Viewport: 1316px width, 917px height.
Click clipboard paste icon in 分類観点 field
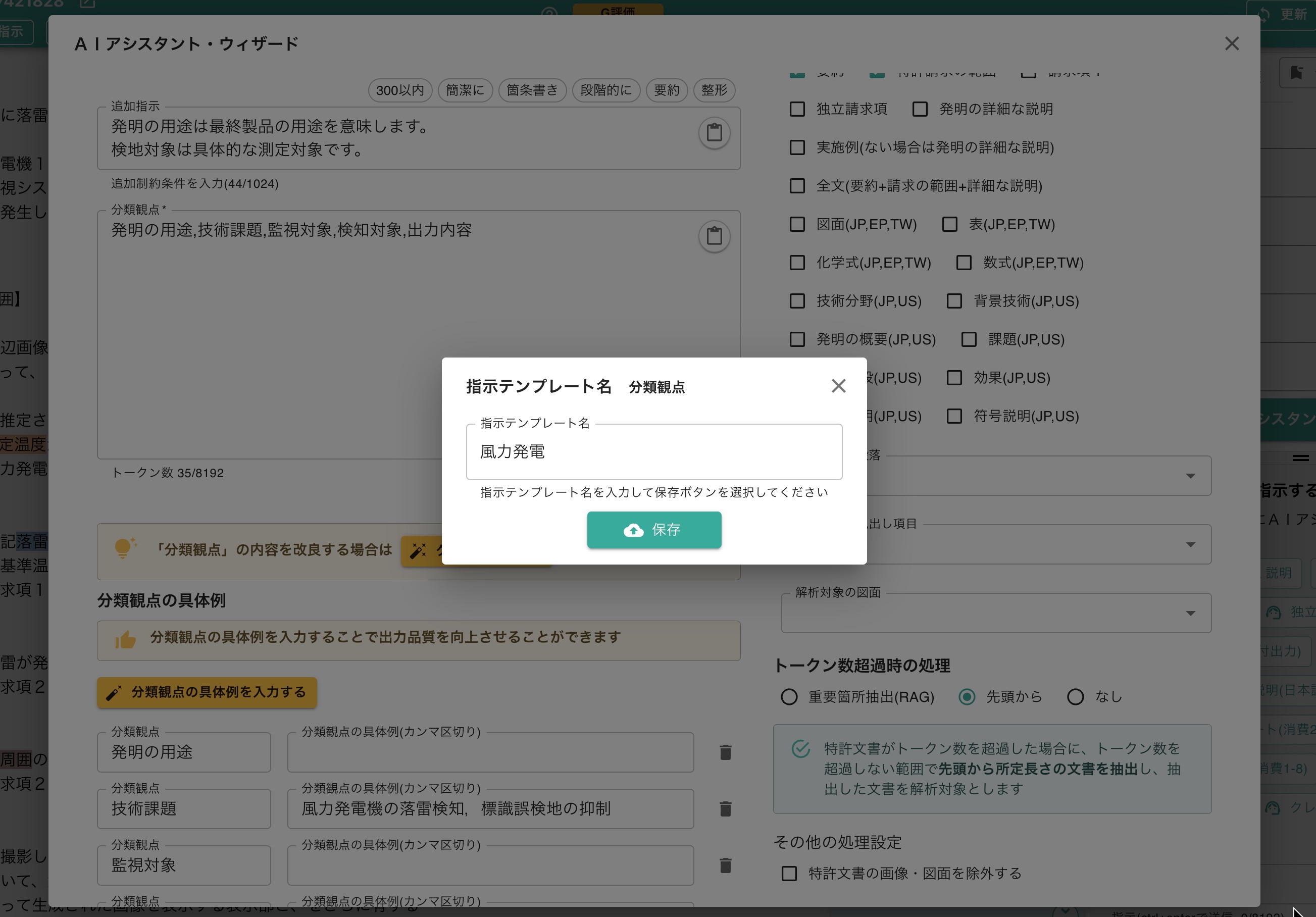click(714, 236)
